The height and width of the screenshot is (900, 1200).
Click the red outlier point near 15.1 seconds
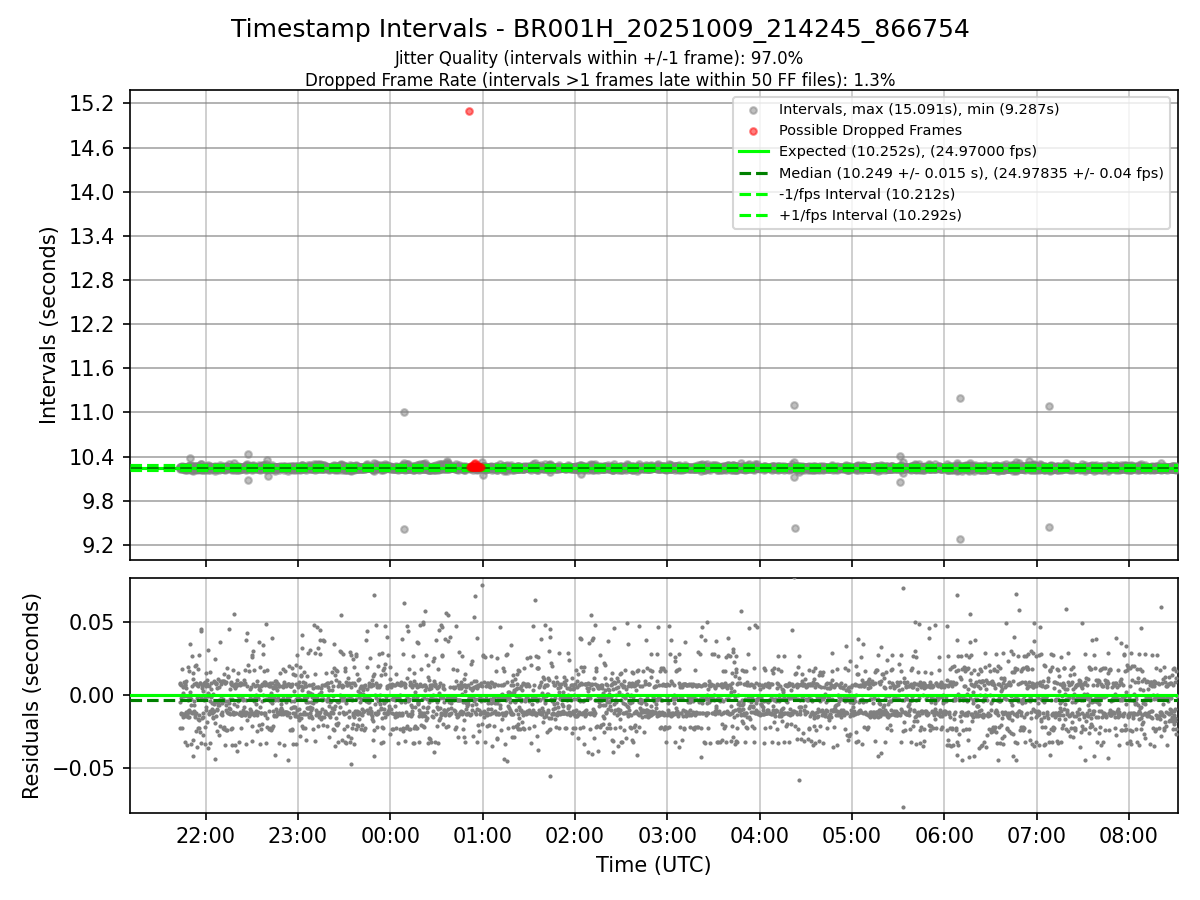pos(469,111)
